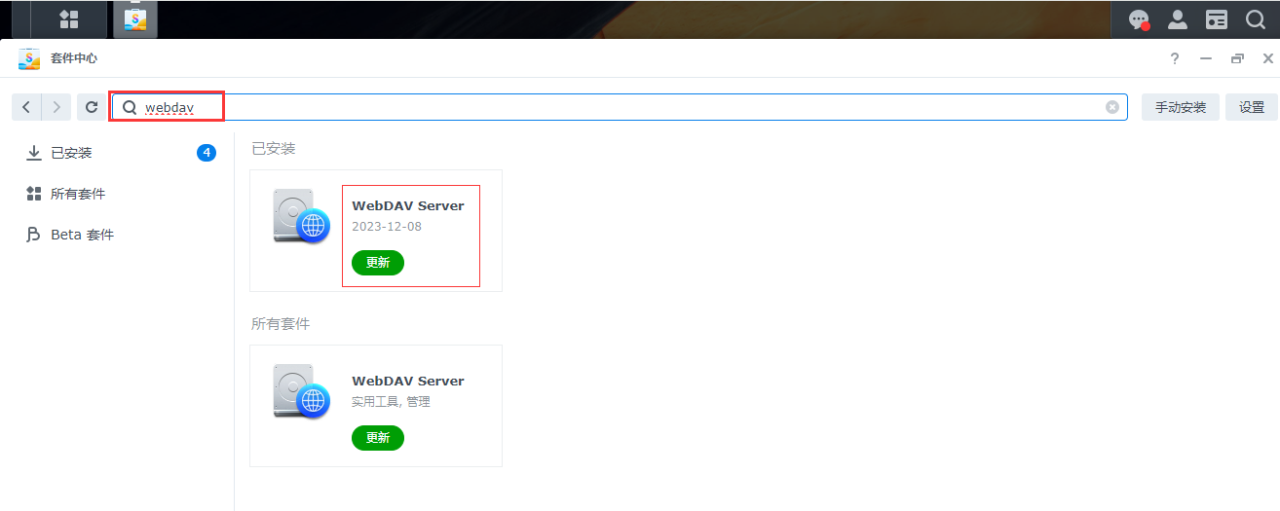The height and width of the screenshot is (511, 1280).
Task: Click the 套件中心 window title icon
Action: click(29, 59)
